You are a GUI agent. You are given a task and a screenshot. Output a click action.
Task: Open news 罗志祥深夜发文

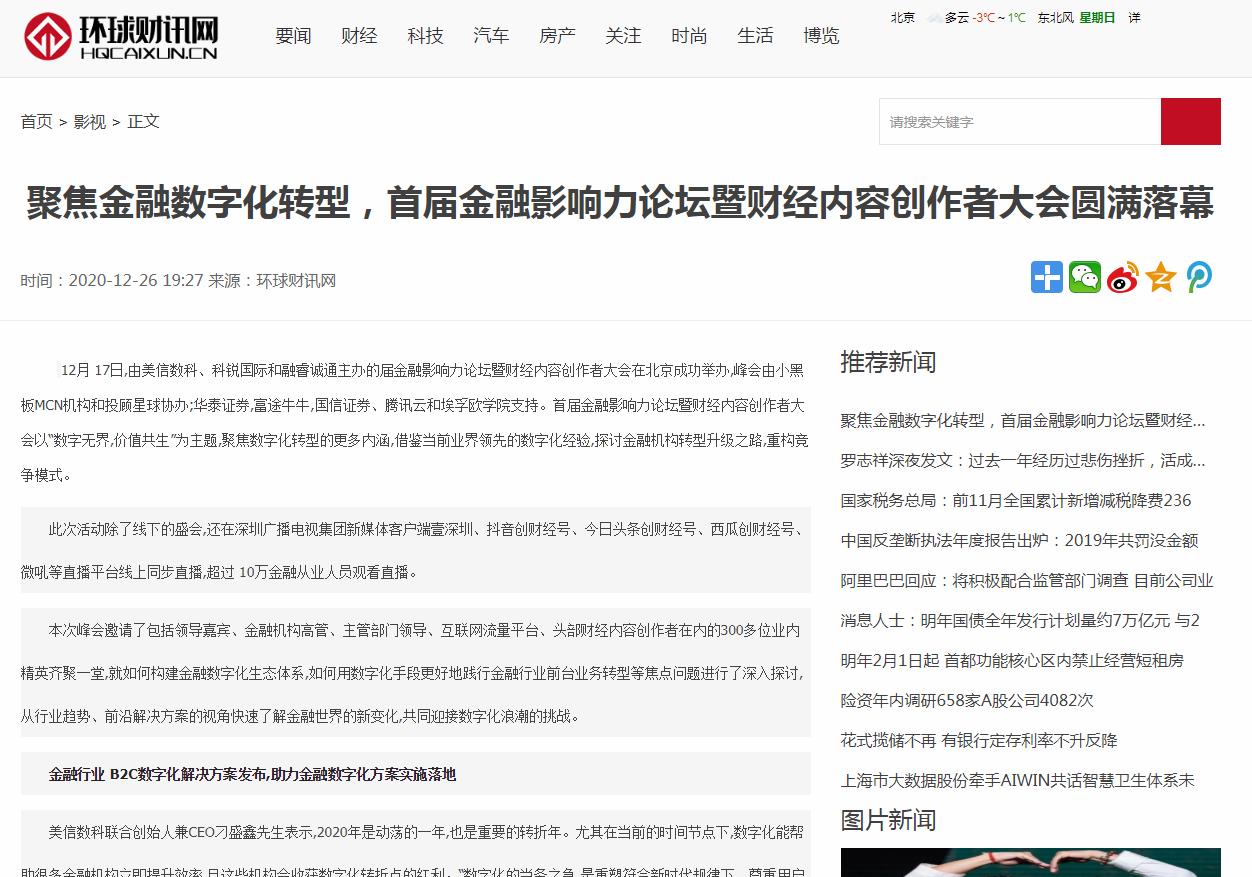coord(1023,460)
